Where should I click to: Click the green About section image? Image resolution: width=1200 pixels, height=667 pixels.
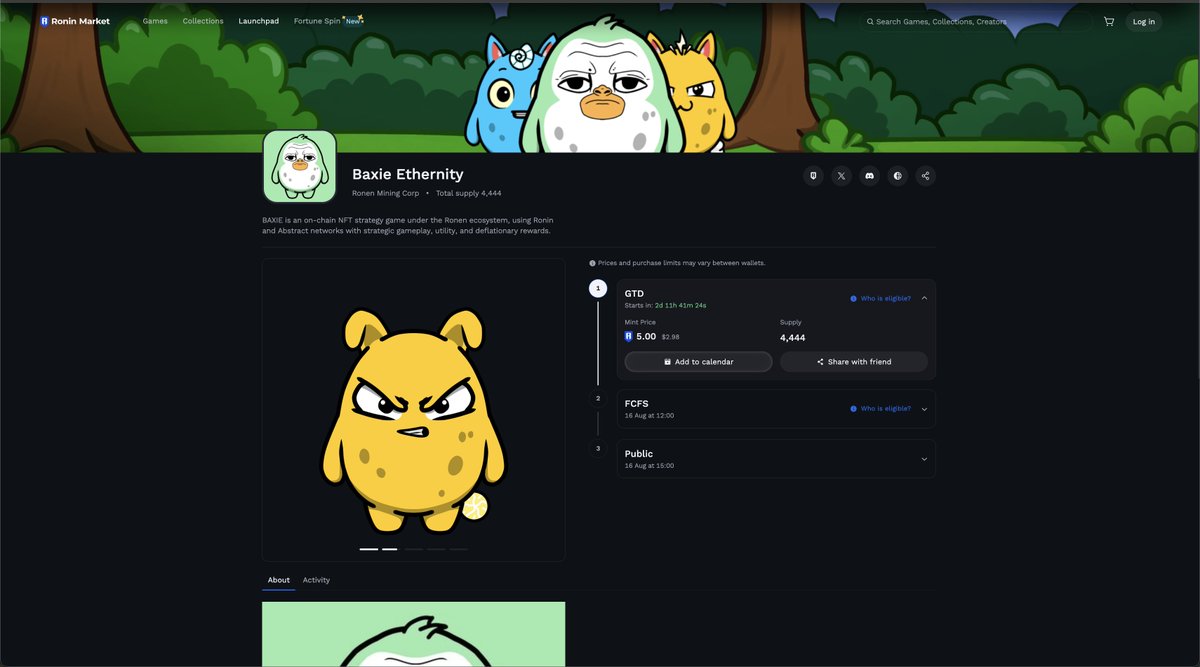(413, 634)
